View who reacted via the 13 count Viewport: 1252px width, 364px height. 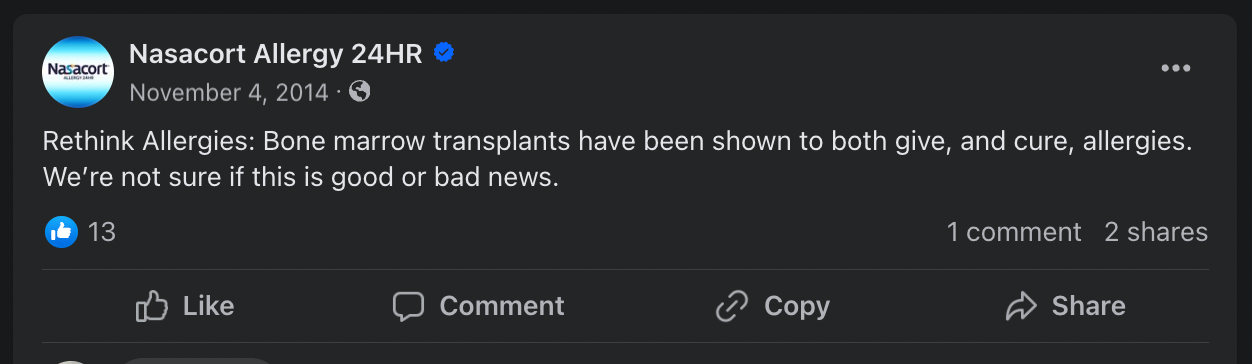102,232
